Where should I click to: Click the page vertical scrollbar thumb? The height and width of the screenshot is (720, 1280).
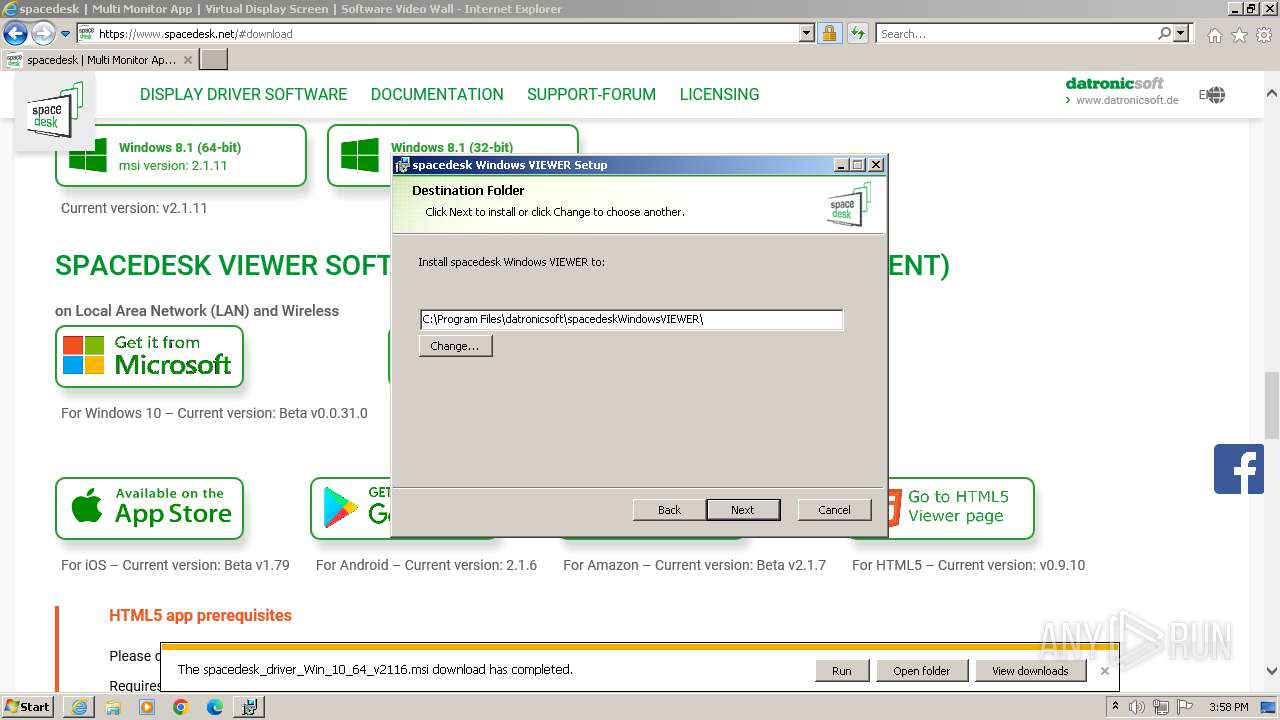point(1271,405)
